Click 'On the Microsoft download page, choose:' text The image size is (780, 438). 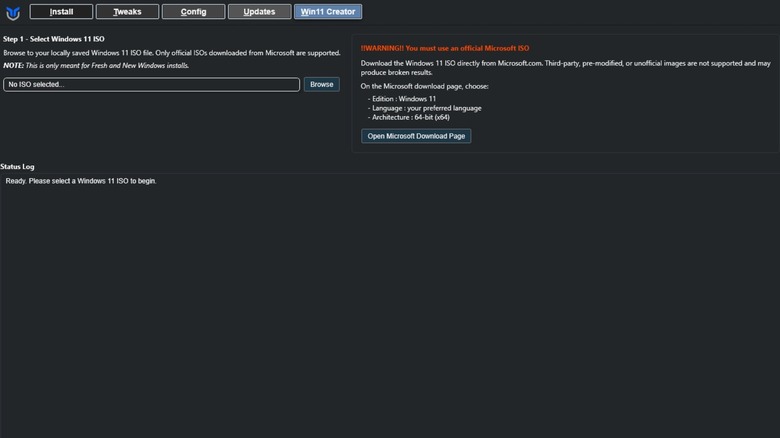(424, 86)
